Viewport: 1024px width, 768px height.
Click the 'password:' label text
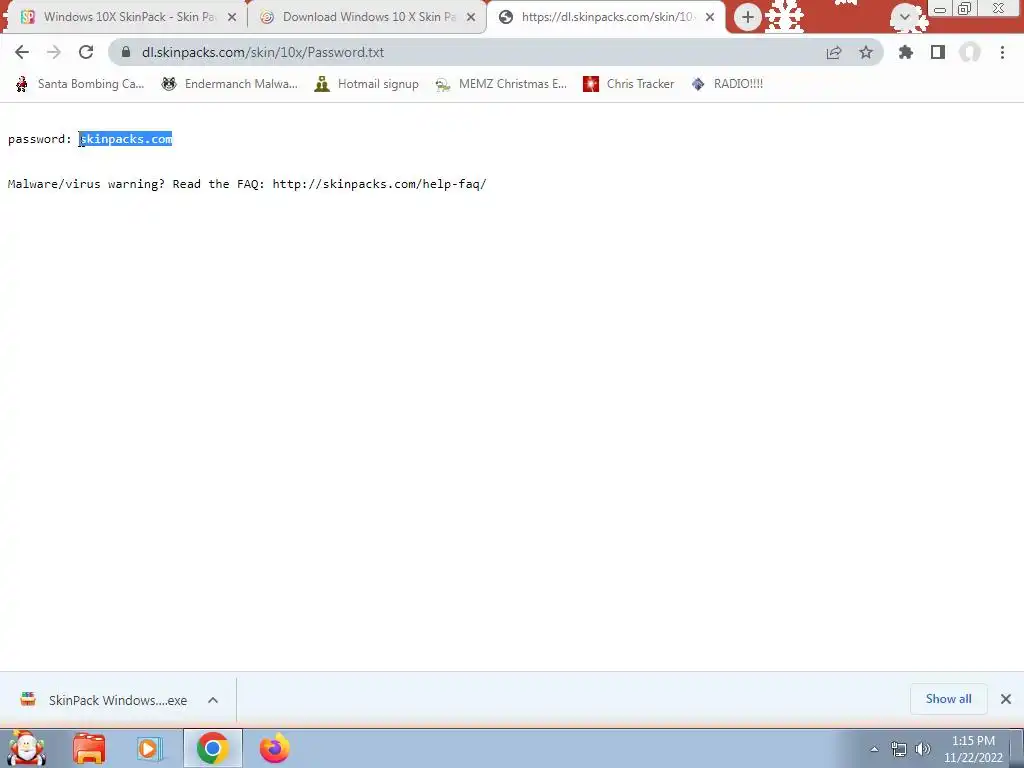pyautogui.click(x=40, y=138)
